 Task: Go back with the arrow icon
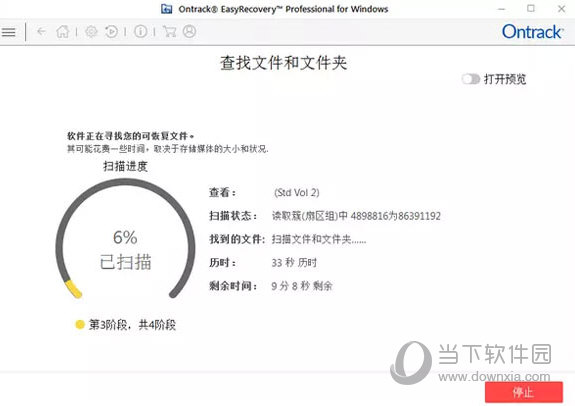41,32
